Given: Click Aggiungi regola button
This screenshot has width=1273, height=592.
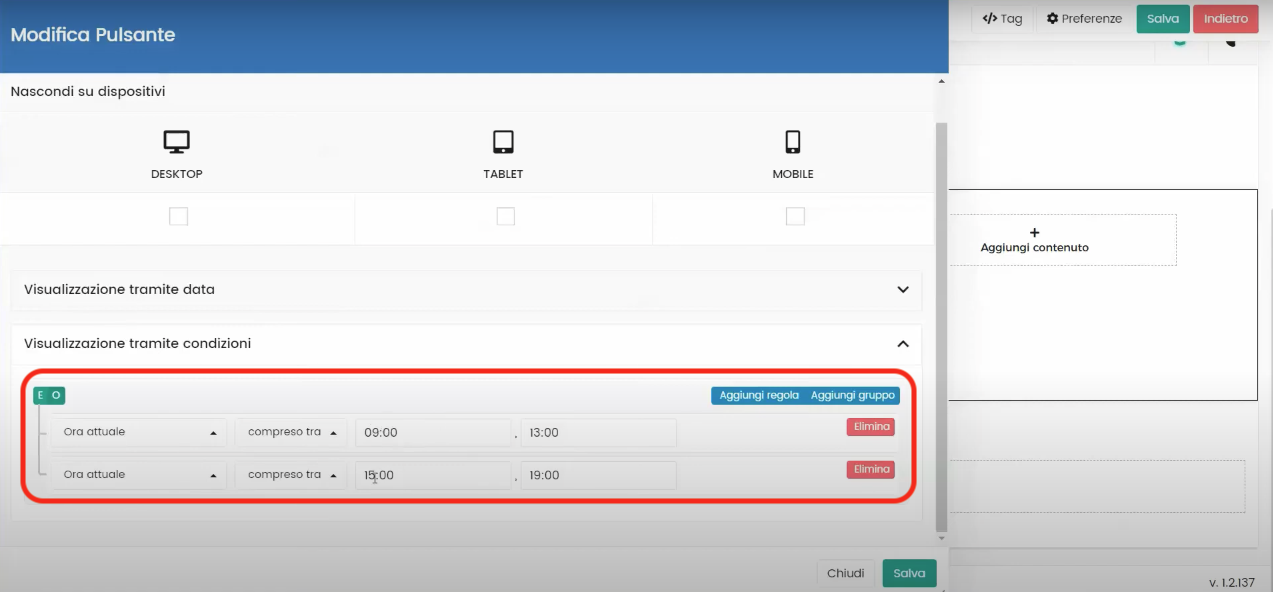Looking at the screenshot, I should click(759, 396).
